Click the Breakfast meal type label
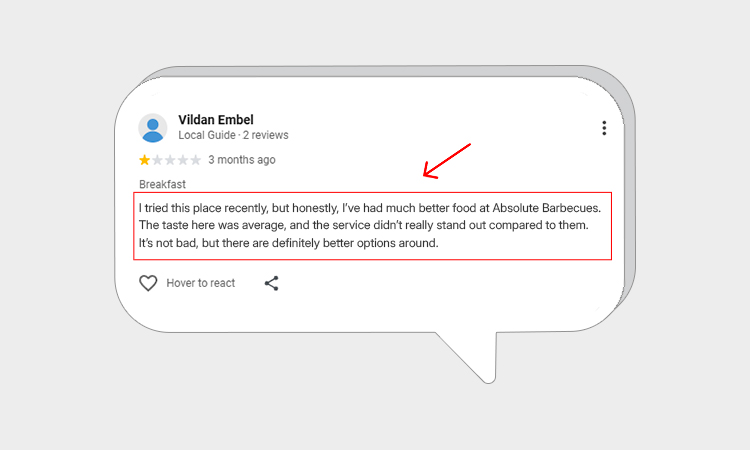The image size is (750, 450). tap(162, 184)
